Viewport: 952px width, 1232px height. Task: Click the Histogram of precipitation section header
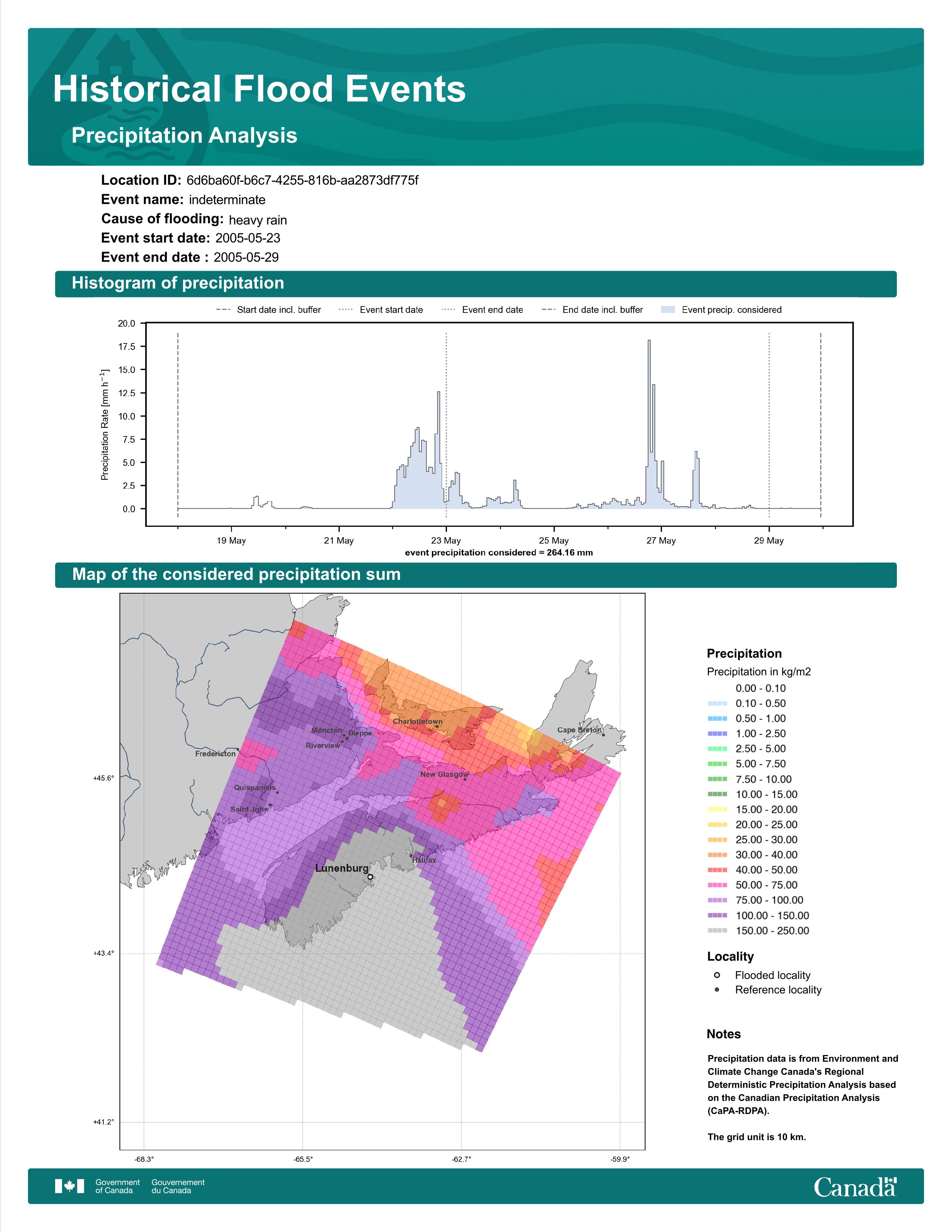click(178, 283)
